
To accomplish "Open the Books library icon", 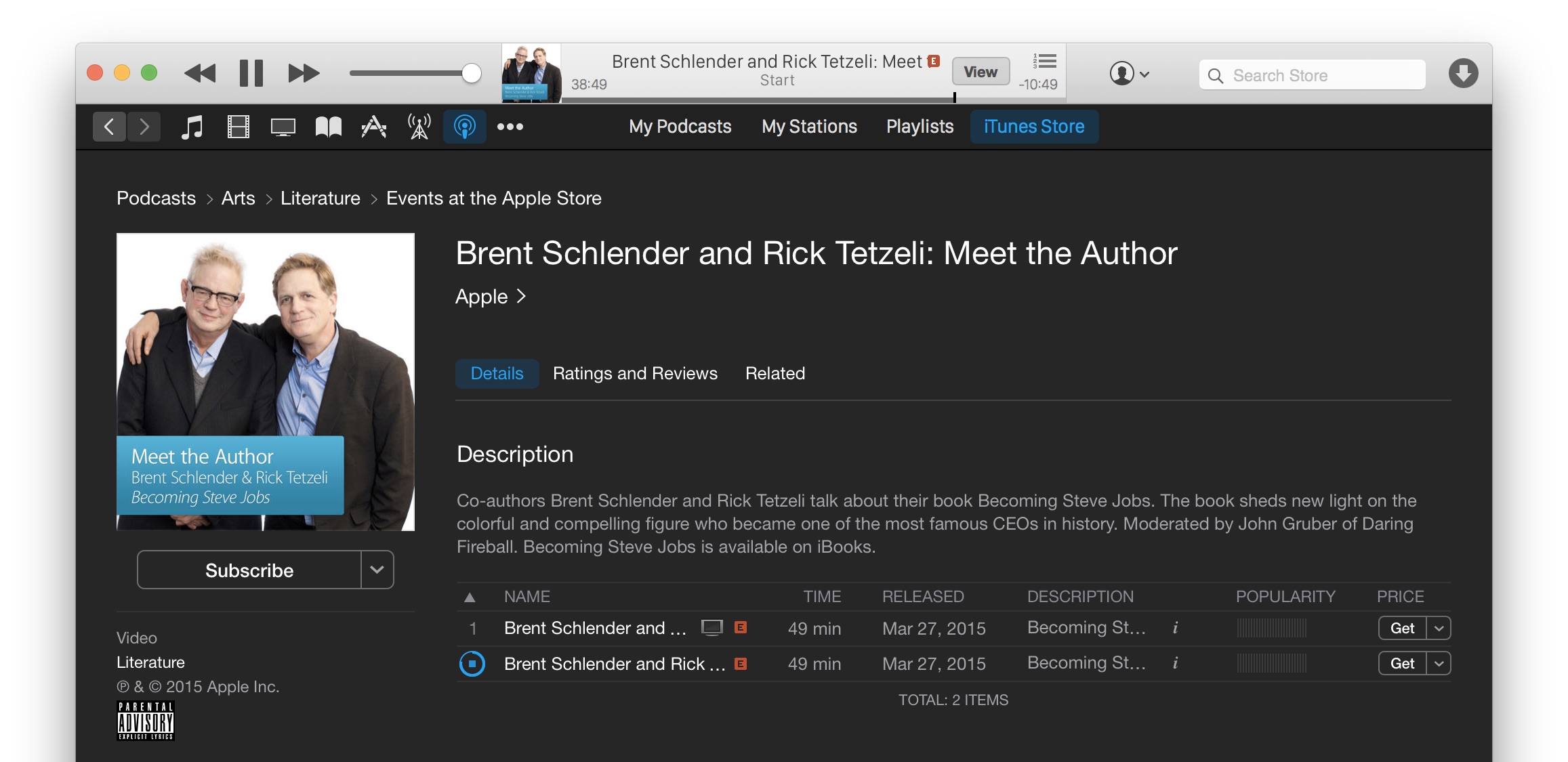I will click(328, 127).
